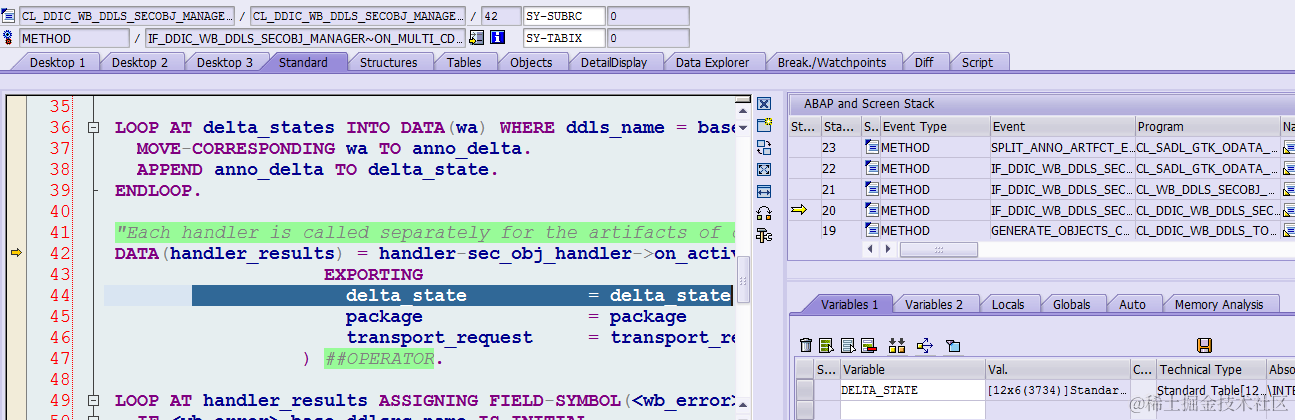Click the Program column header in stack
The image size is (1295, 420).
[1207, 127]
